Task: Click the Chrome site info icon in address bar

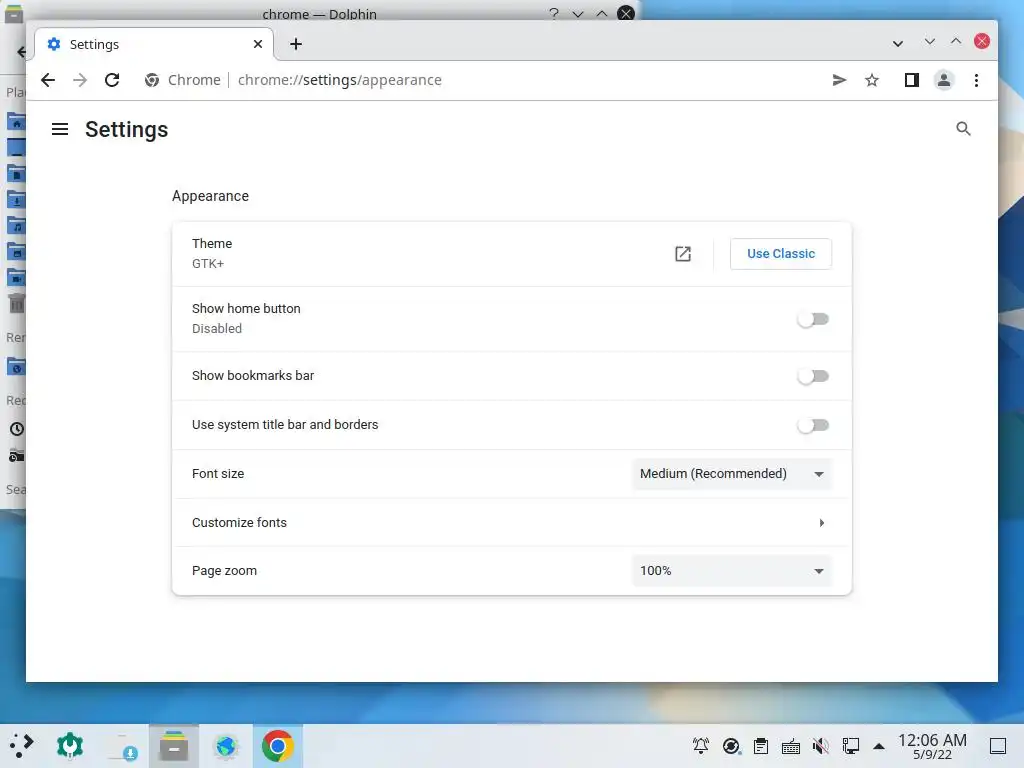Action: click(x=152, y=80)
